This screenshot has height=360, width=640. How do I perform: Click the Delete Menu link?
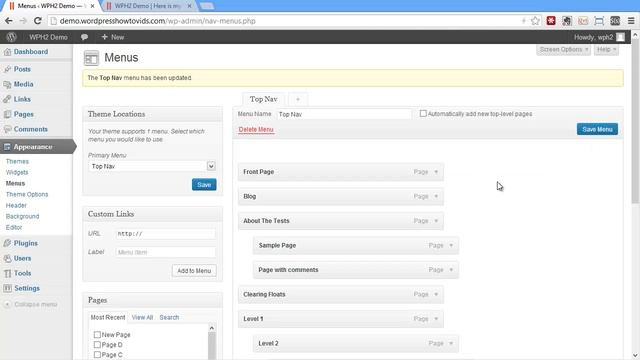(256, 129)
